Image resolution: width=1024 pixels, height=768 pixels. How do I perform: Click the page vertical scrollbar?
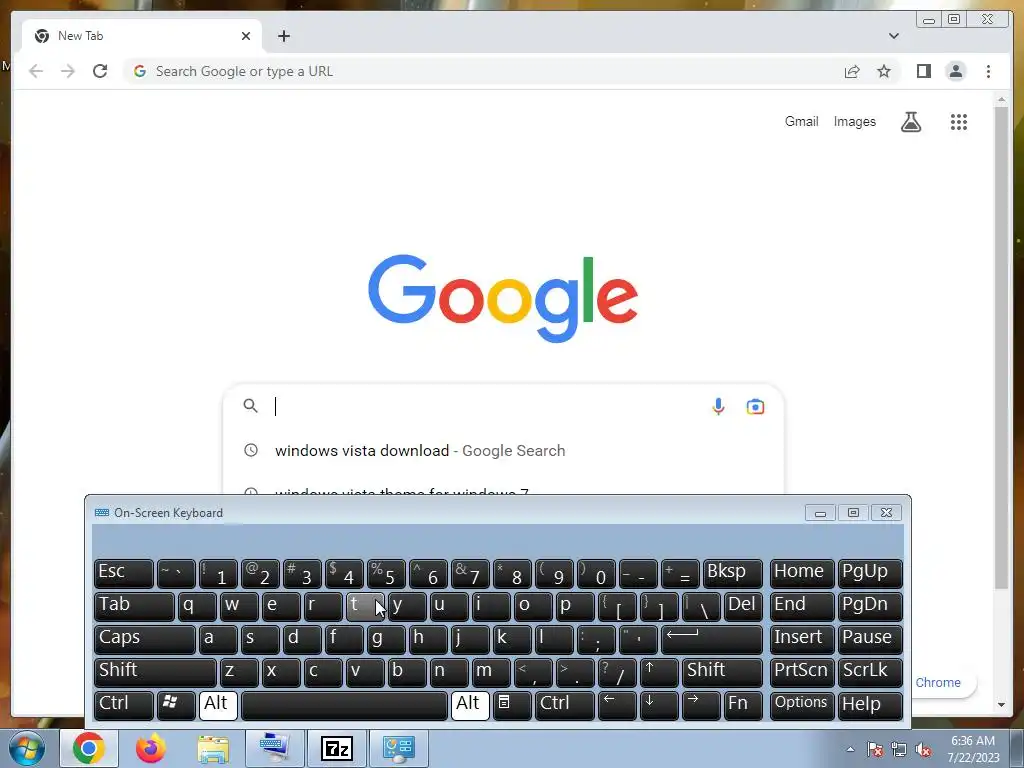point(1001,346)
